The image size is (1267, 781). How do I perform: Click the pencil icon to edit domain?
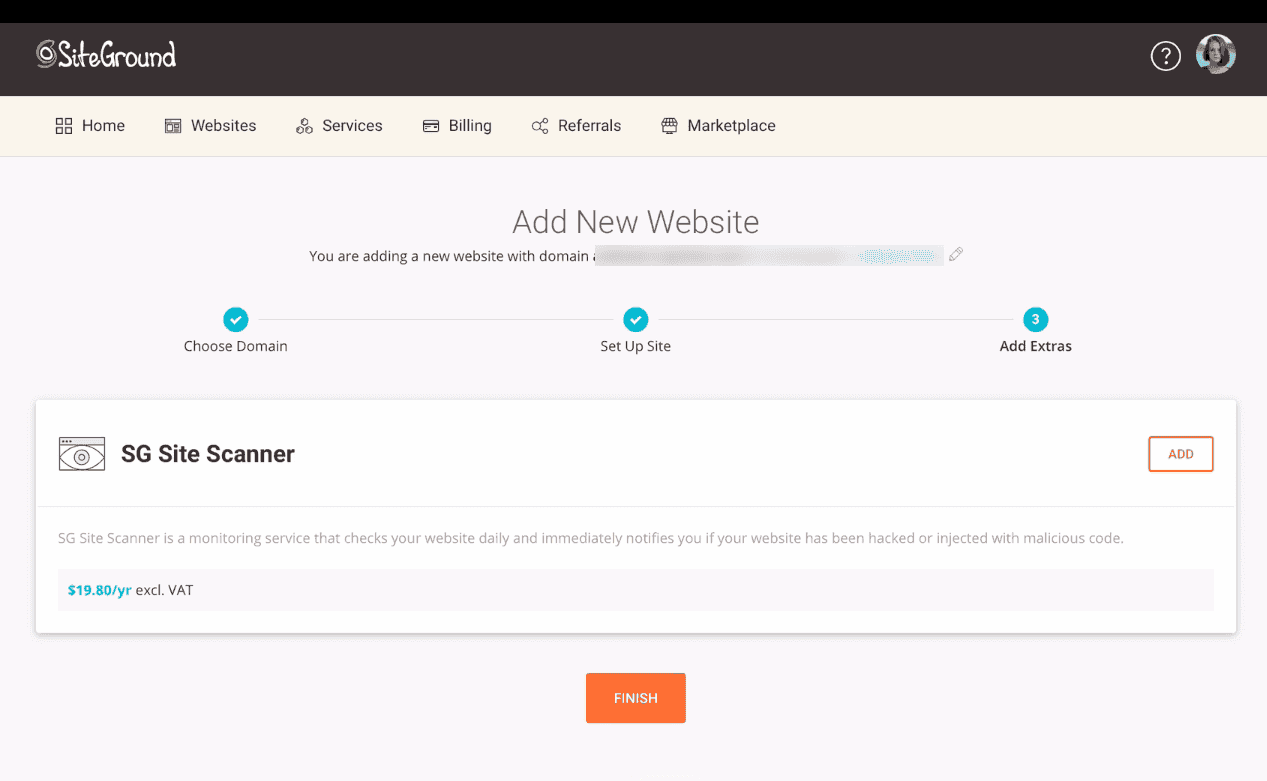(x=956, y=255)
